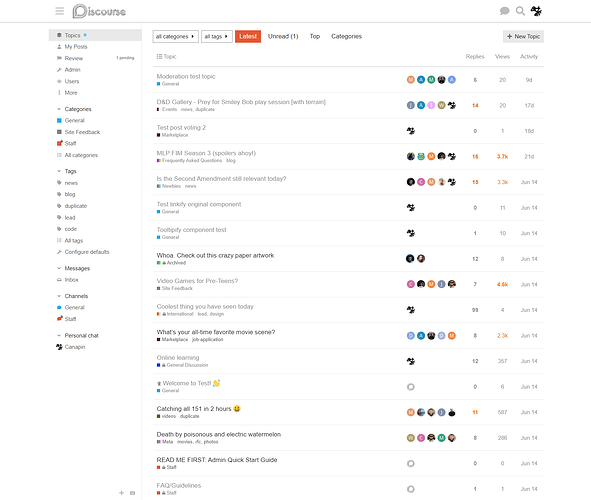Open MLP:FIM Season 3 topic

[x=206, y=153]
